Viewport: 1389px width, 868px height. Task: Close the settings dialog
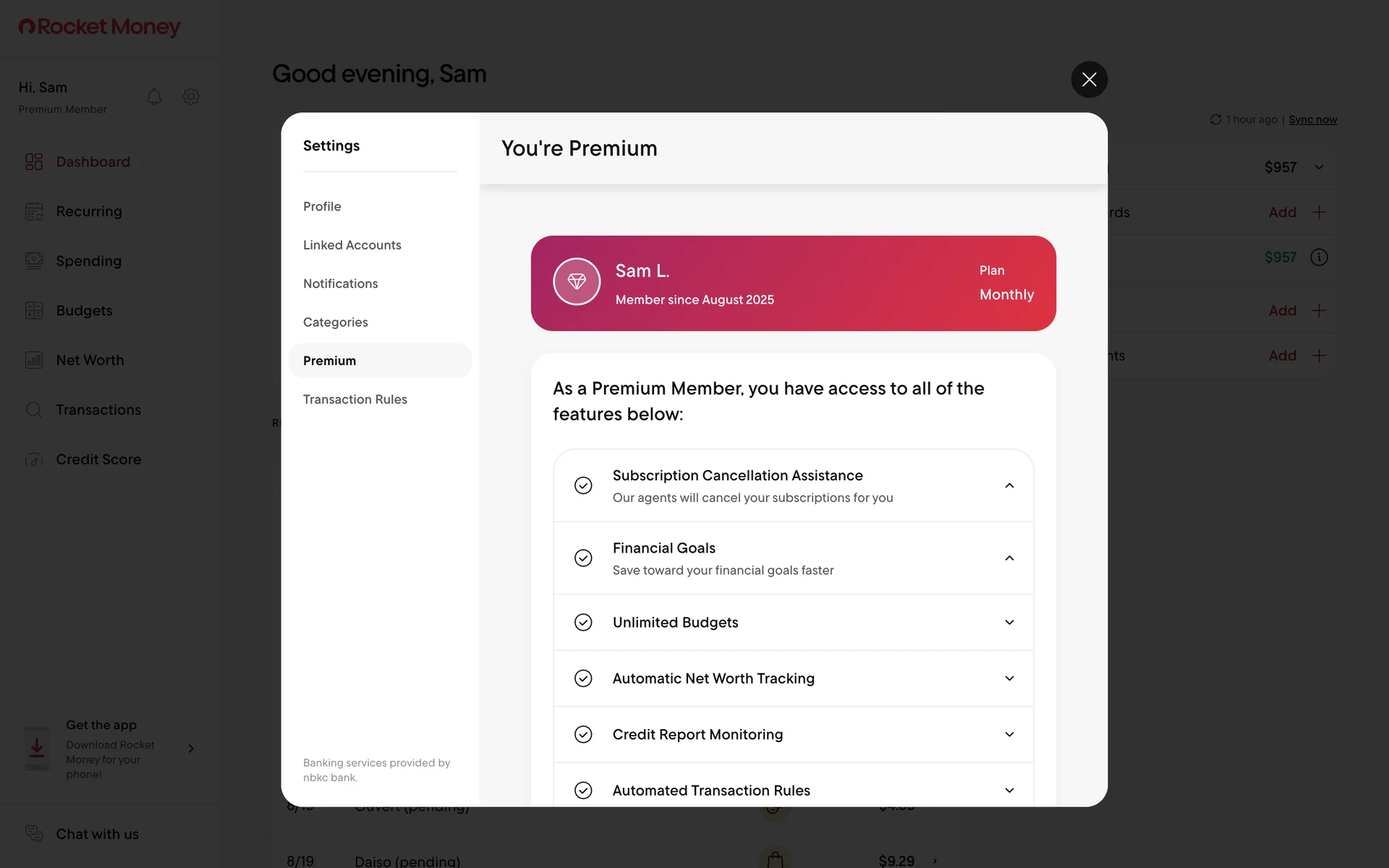point(1089,80)
